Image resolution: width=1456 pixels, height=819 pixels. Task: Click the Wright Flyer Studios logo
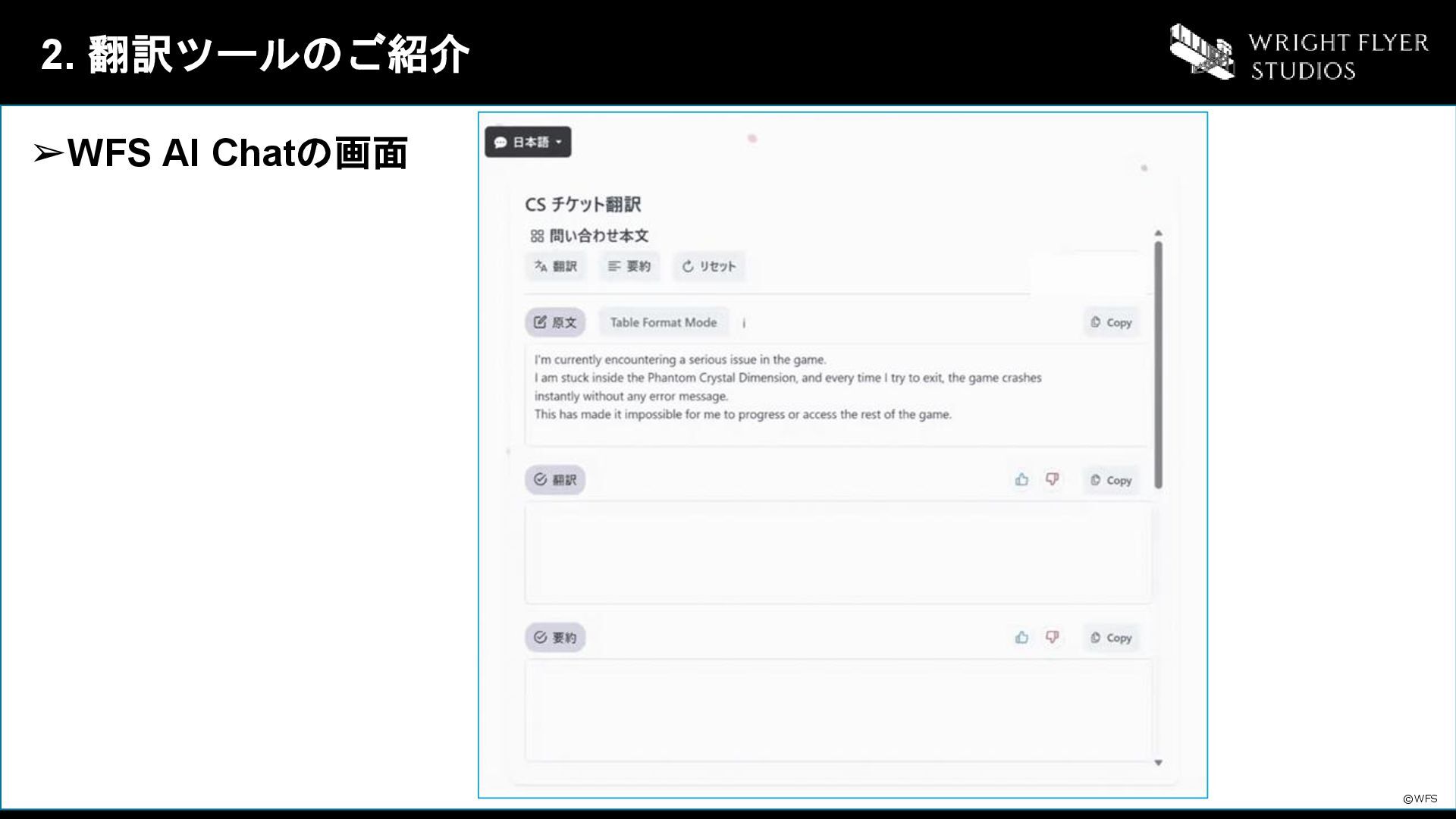click(x=1299, y=53)
